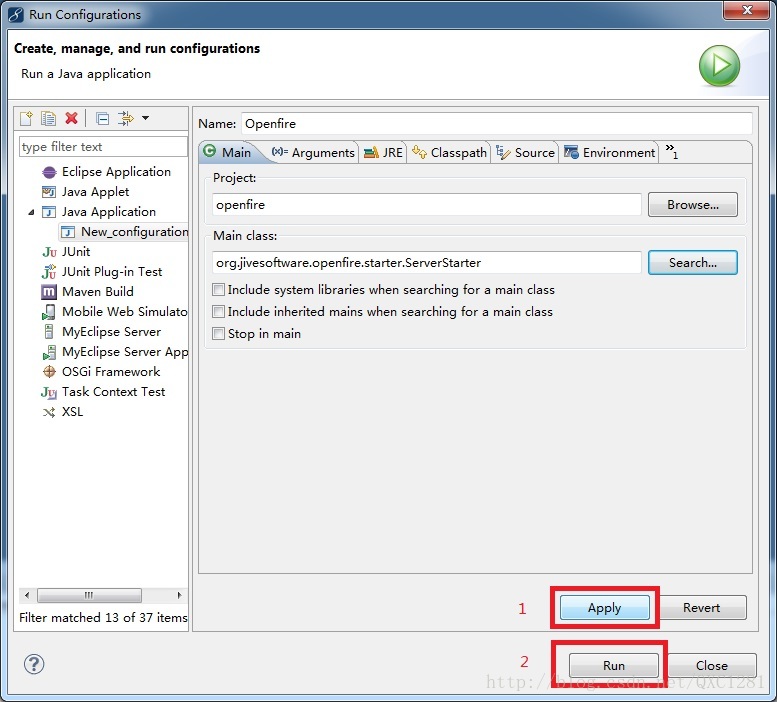Click the Apply button

tap(605, 607)
